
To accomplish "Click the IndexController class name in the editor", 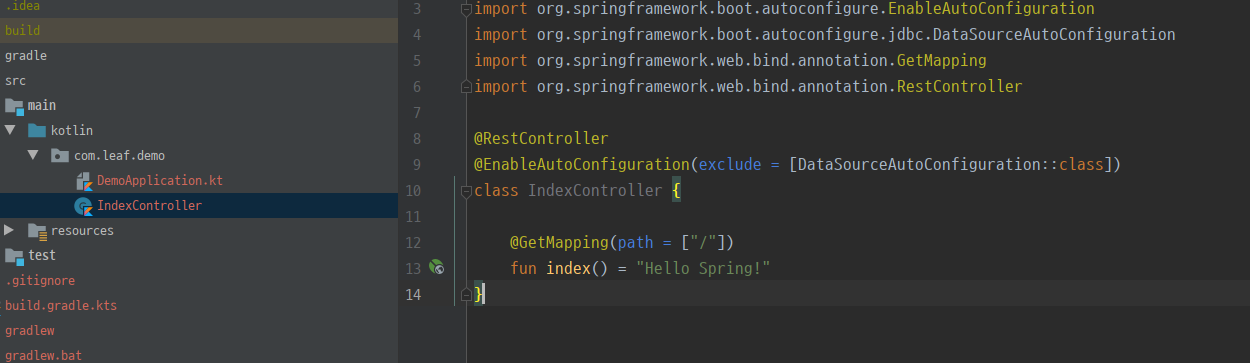I will pyautogui.click(x=595, y=191).
